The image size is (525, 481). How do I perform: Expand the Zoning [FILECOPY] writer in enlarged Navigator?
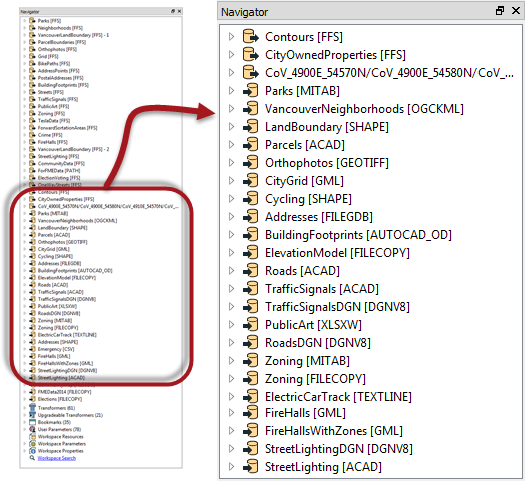231,379
